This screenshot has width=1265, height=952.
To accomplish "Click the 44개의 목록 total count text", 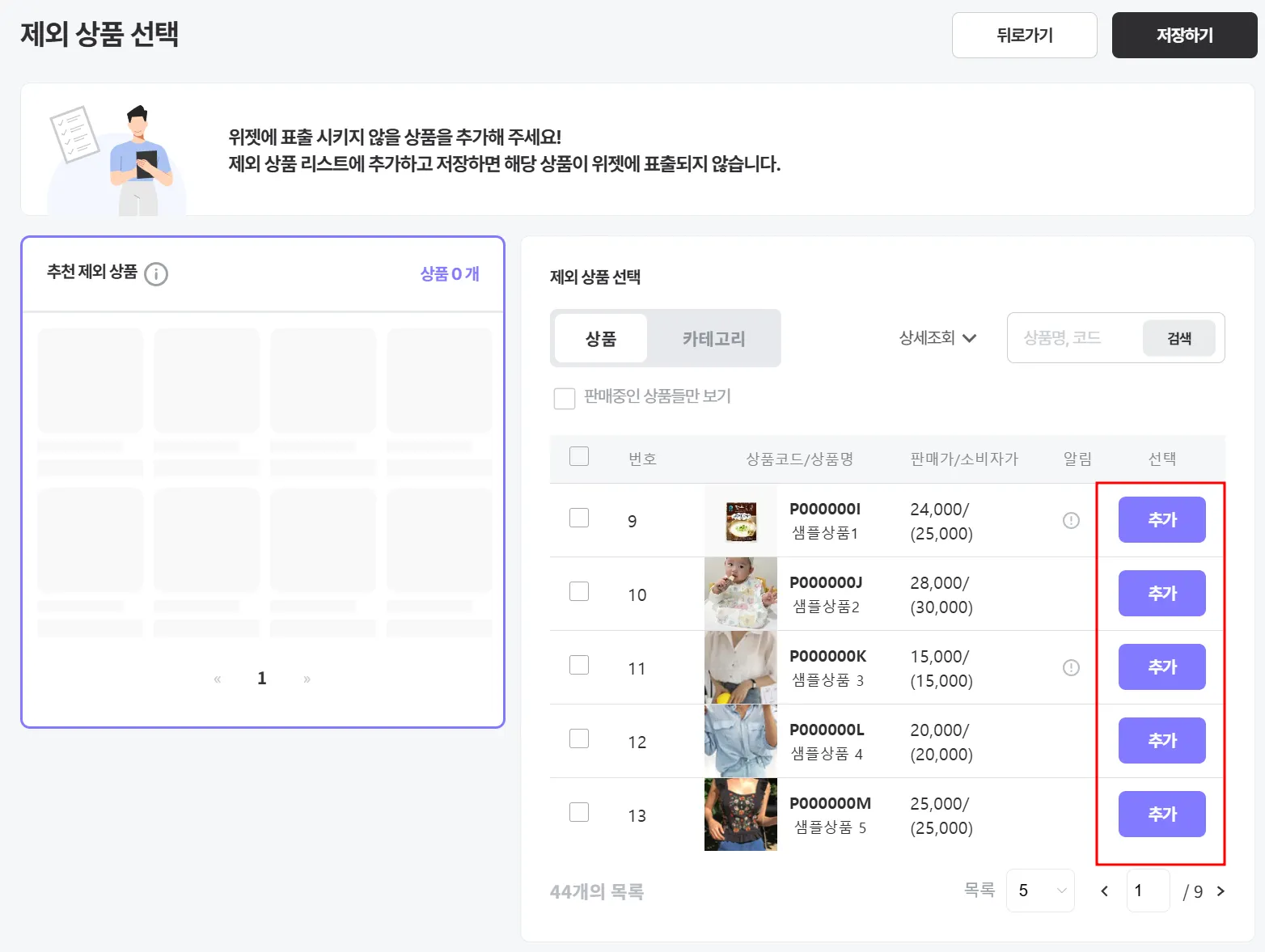I will [597, 891].
